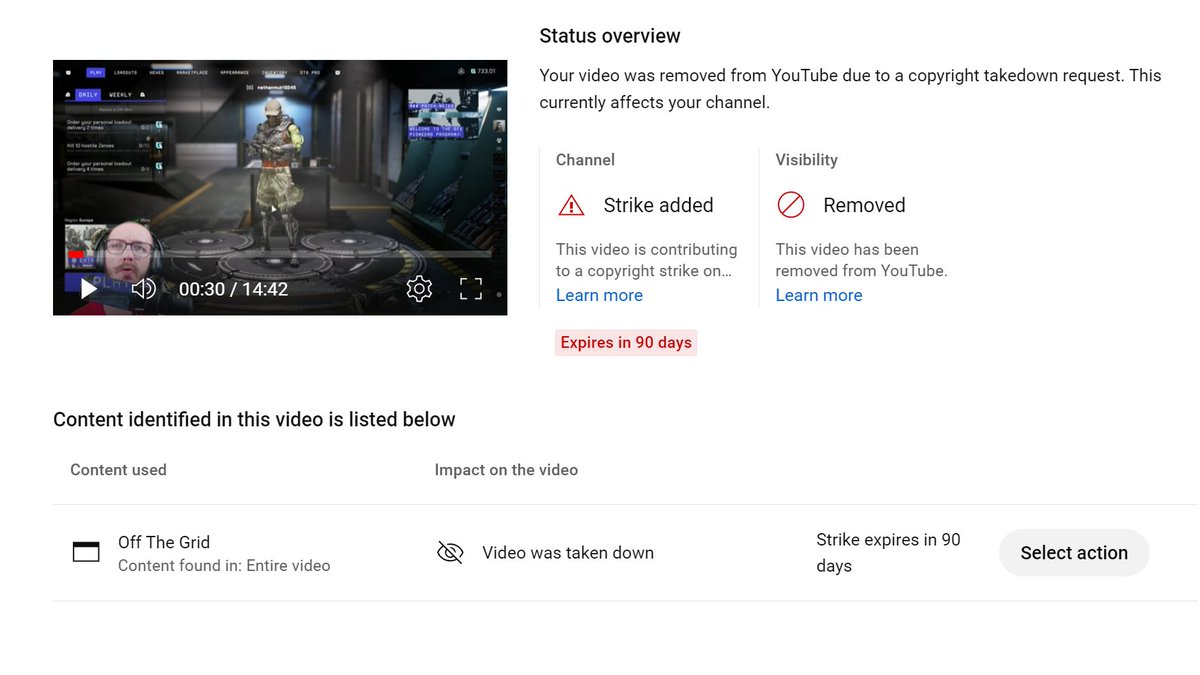Click the Expires in 90 days badge
This screenshot has width=1200, height=675.
626,343
